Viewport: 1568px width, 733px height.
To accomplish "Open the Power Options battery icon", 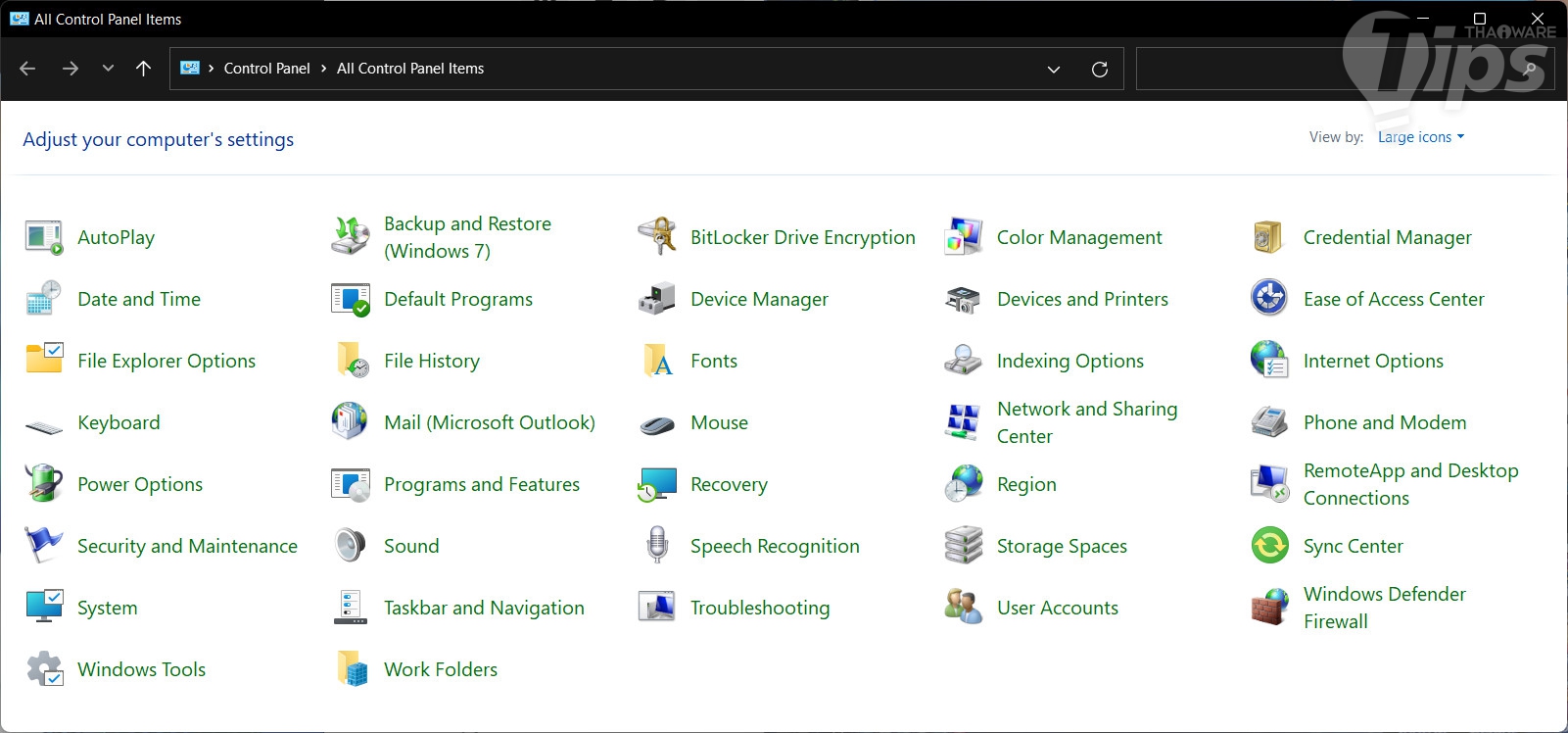I will tap(43, 484).
